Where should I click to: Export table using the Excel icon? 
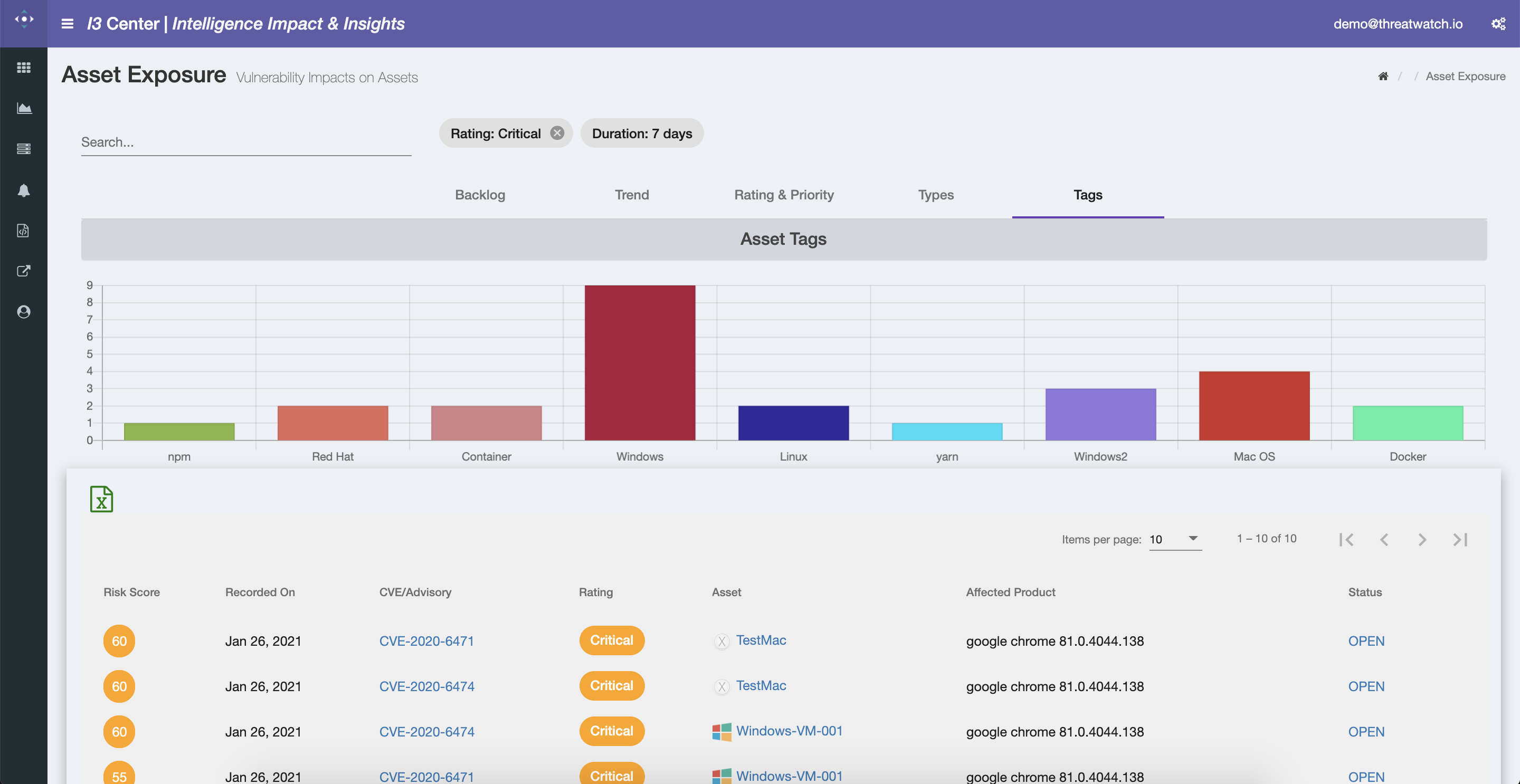click(102, 499)
